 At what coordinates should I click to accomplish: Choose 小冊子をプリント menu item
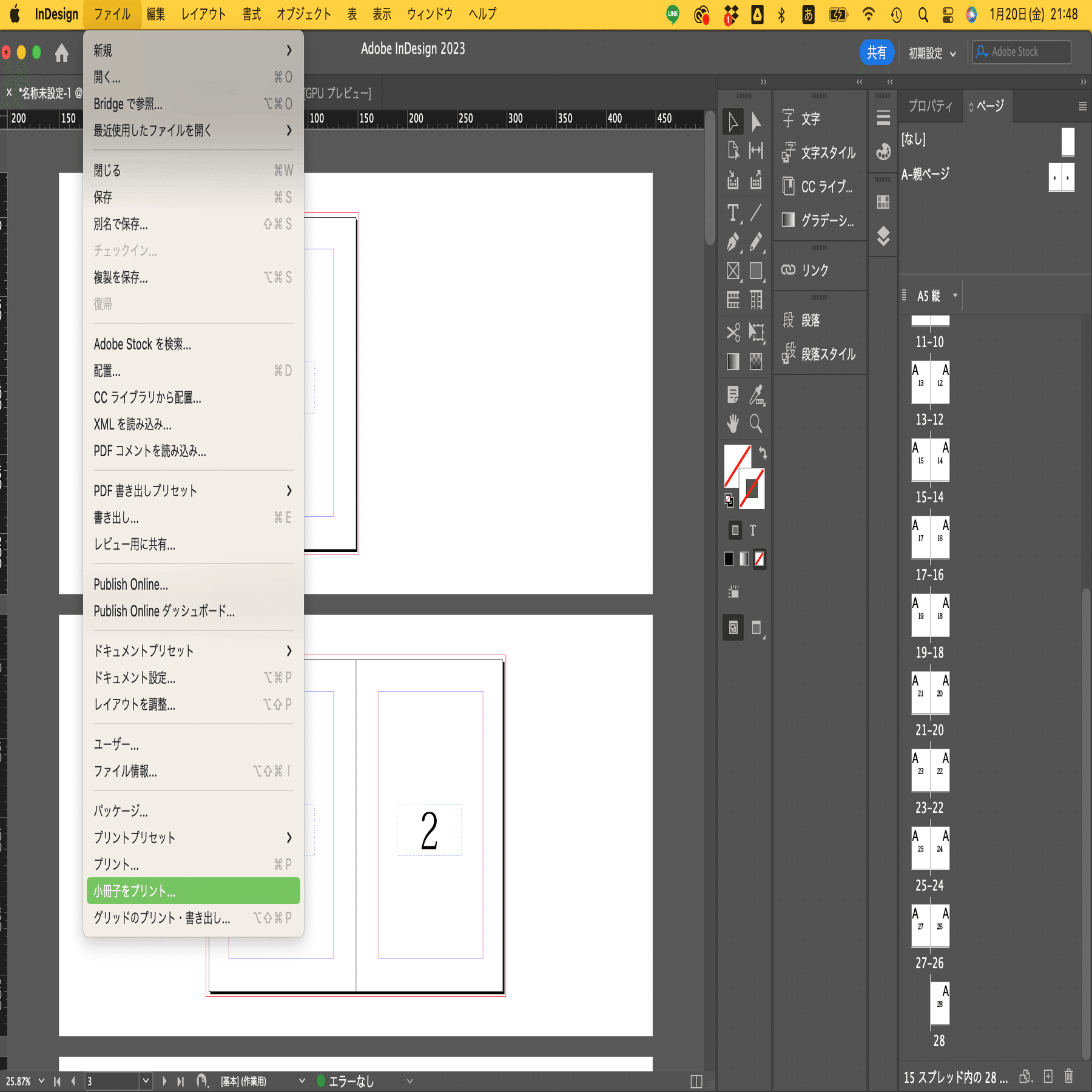[193, 891]
